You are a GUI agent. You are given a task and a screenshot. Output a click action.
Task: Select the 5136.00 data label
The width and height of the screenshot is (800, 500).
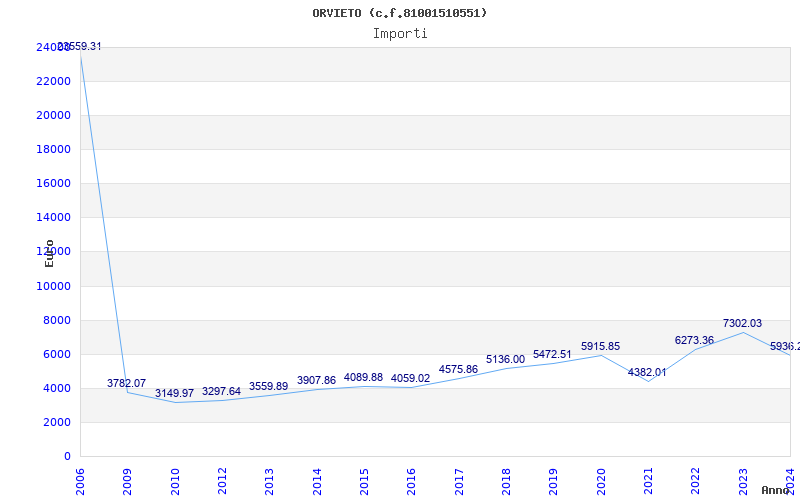(x=505, y=360)
